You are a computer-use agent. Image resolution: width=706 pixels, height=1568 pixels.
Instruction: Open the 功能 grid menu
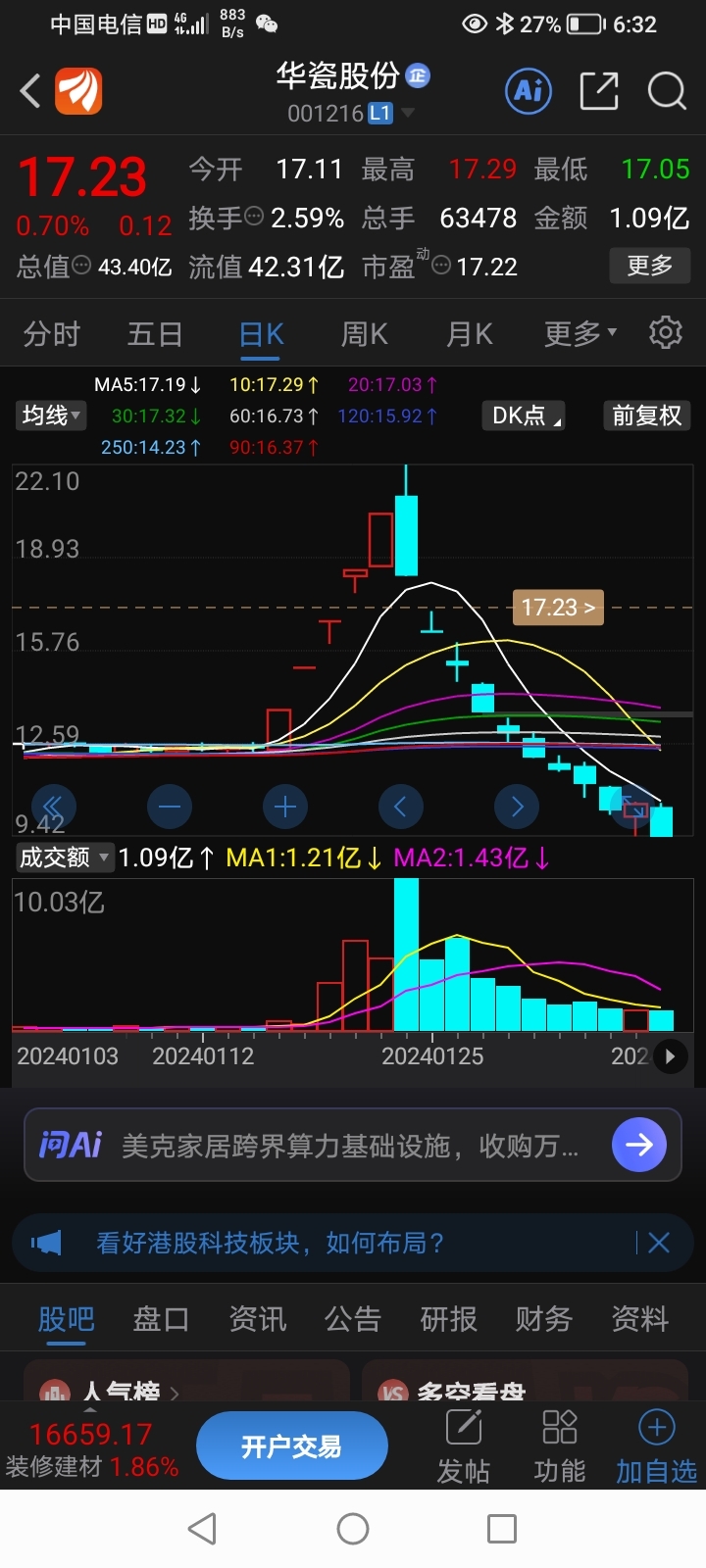click(559, 1446)
